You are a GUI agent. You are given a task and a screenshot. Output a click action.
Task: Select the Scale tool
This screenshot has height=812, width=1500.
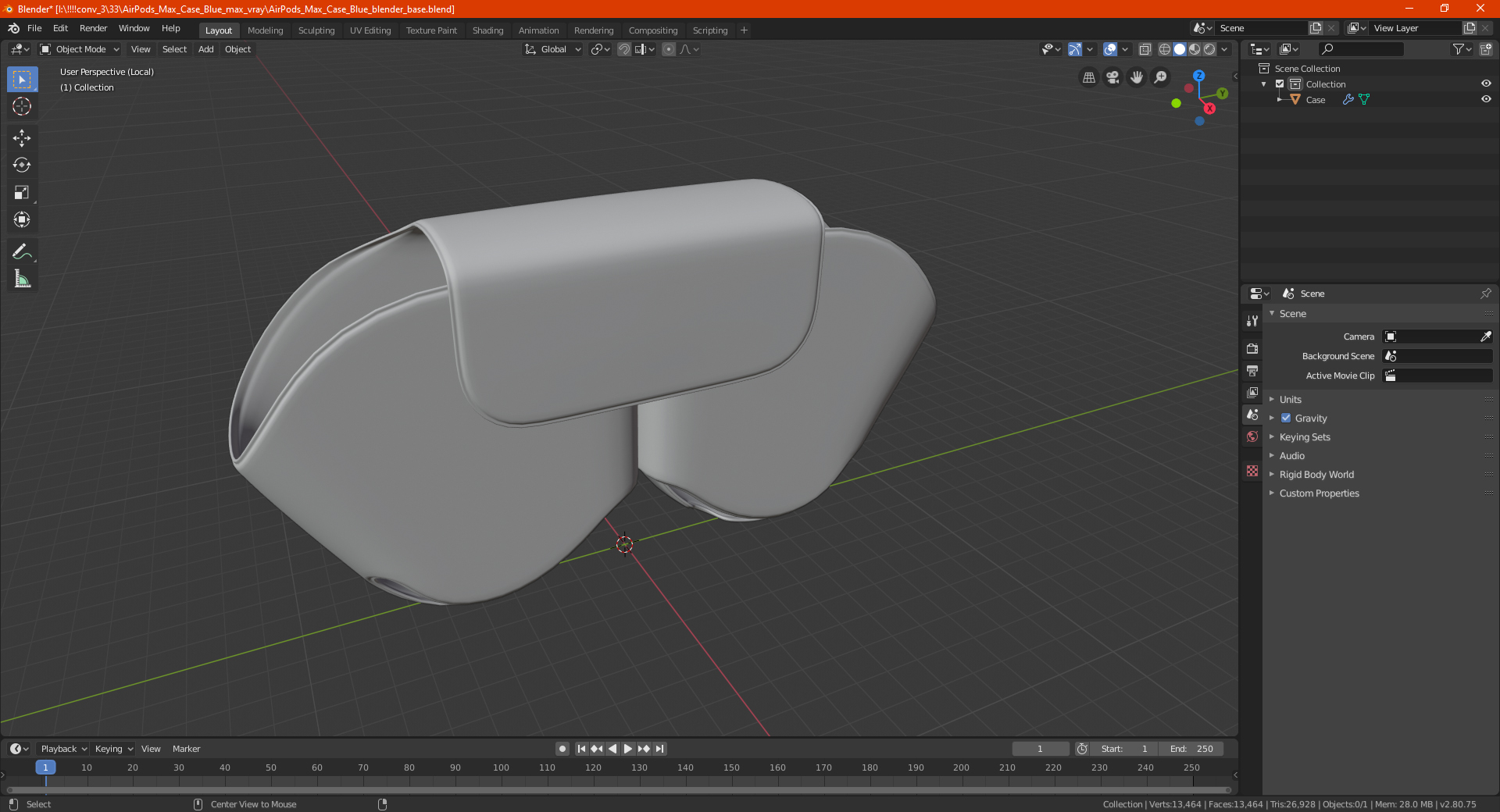[22, 192]
